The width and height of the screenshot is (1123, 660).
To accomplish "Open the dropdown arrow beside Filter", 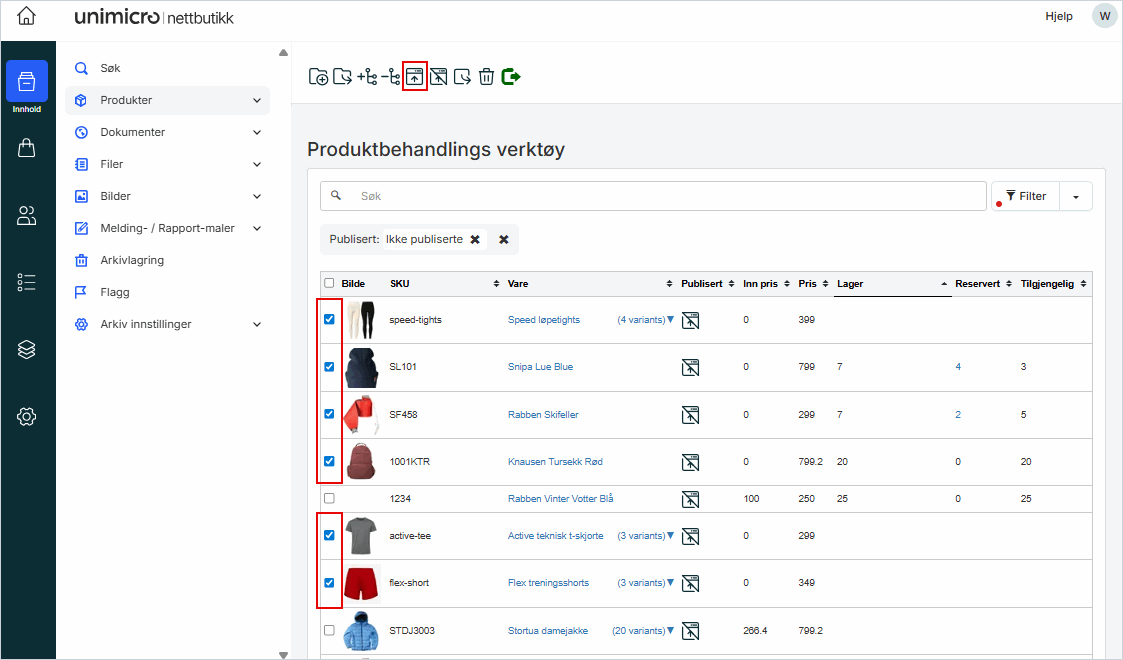I will pos(1076,196).
